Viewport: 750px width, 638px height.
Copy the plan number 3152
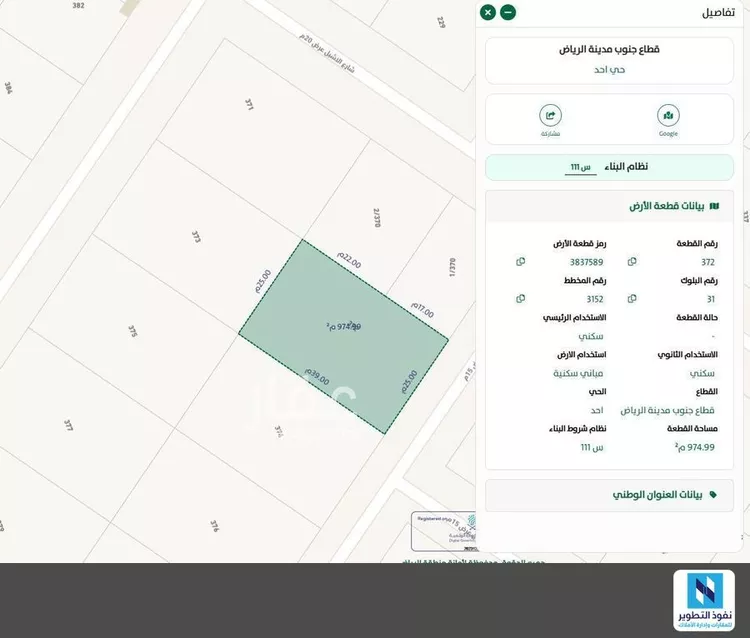[x=520, y=299]
